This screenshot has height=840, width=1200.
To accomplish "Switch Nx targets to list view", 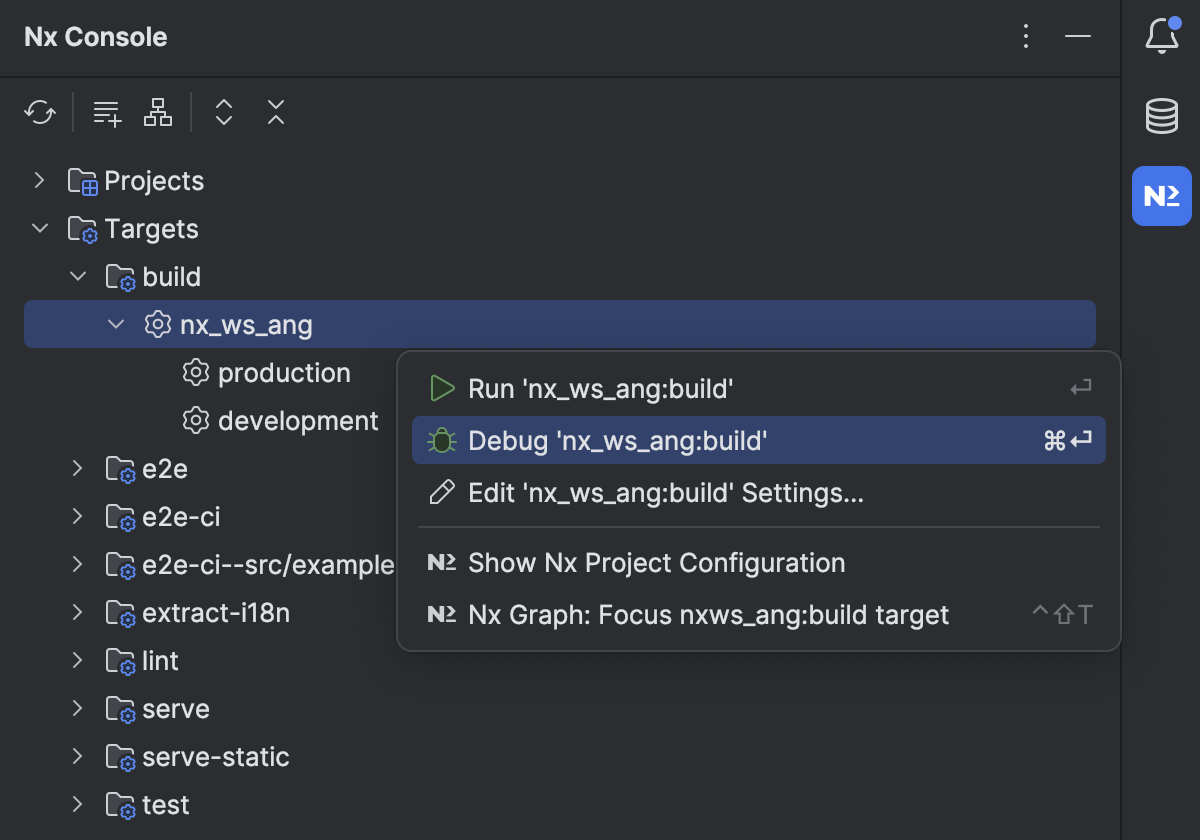I will point(106,112).
